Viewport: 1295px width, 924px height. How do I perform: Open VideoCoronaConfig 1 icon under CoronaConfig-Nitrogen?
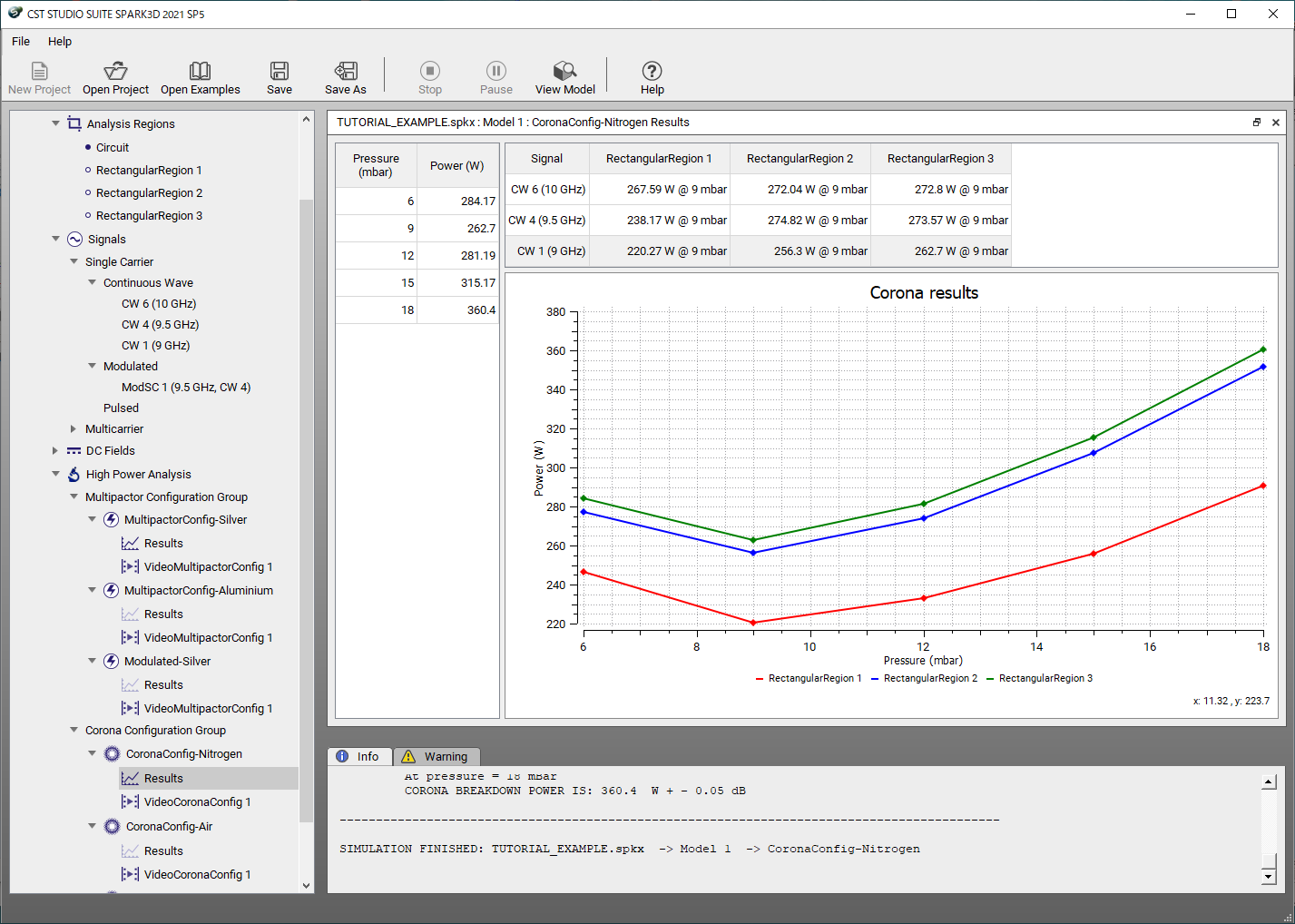pyautogui.click(x=131, y=801)
